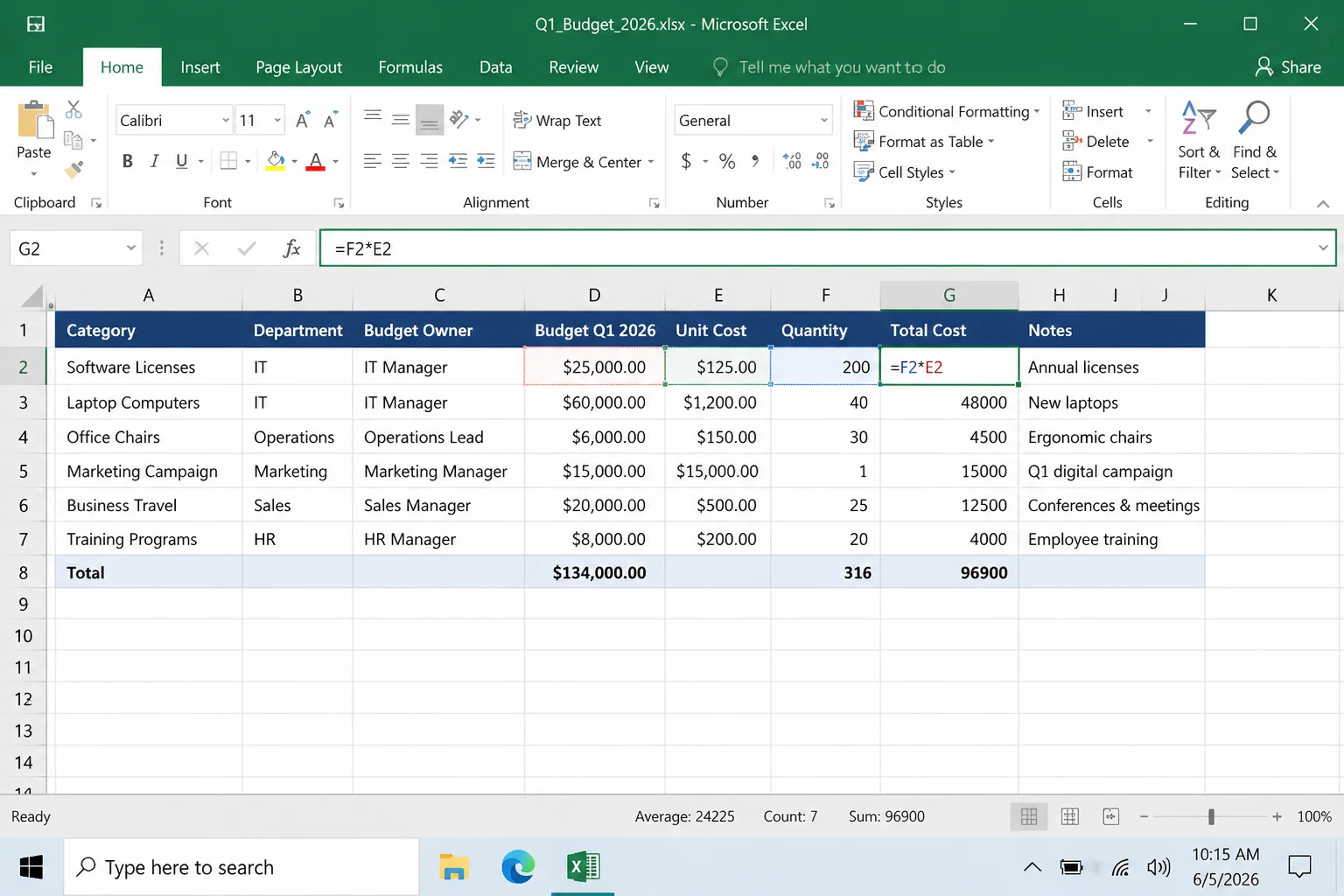Switch to the Formulas tab
This screenshot has height=896, width=1344.
point(410,67)
